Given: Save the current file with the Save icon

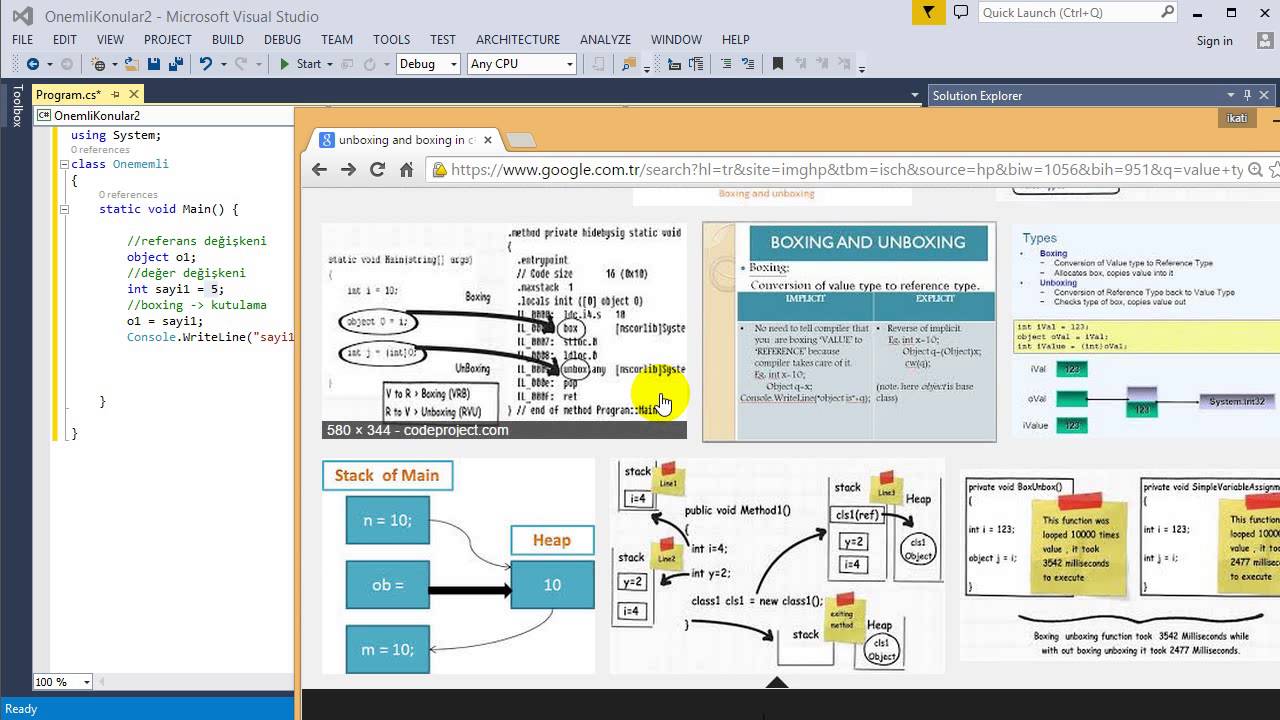Looking at the screenshot, I should click(x=154, y=64).
